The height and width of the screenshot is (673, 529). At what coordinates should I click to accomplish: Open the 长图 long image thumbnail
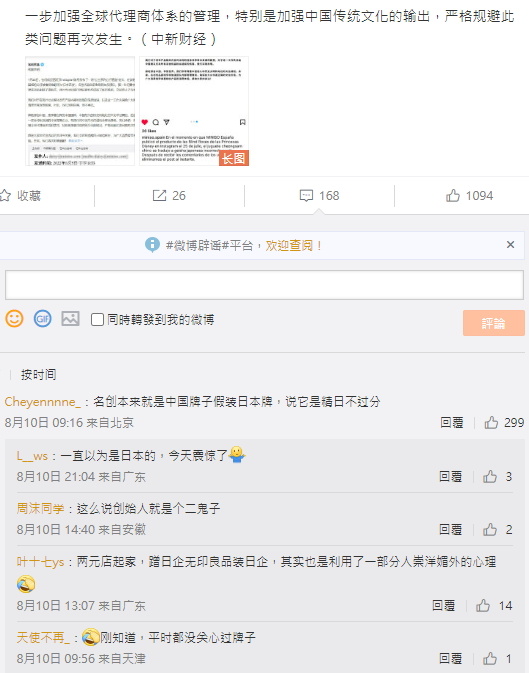click(194, 111)
